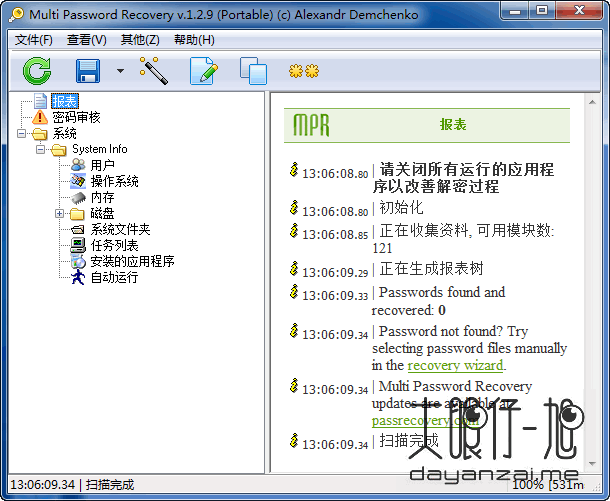The height and width of the screenshot is (501, 610).
Task: Select the 磁盘 tree item
Action: tap(103, 213)
